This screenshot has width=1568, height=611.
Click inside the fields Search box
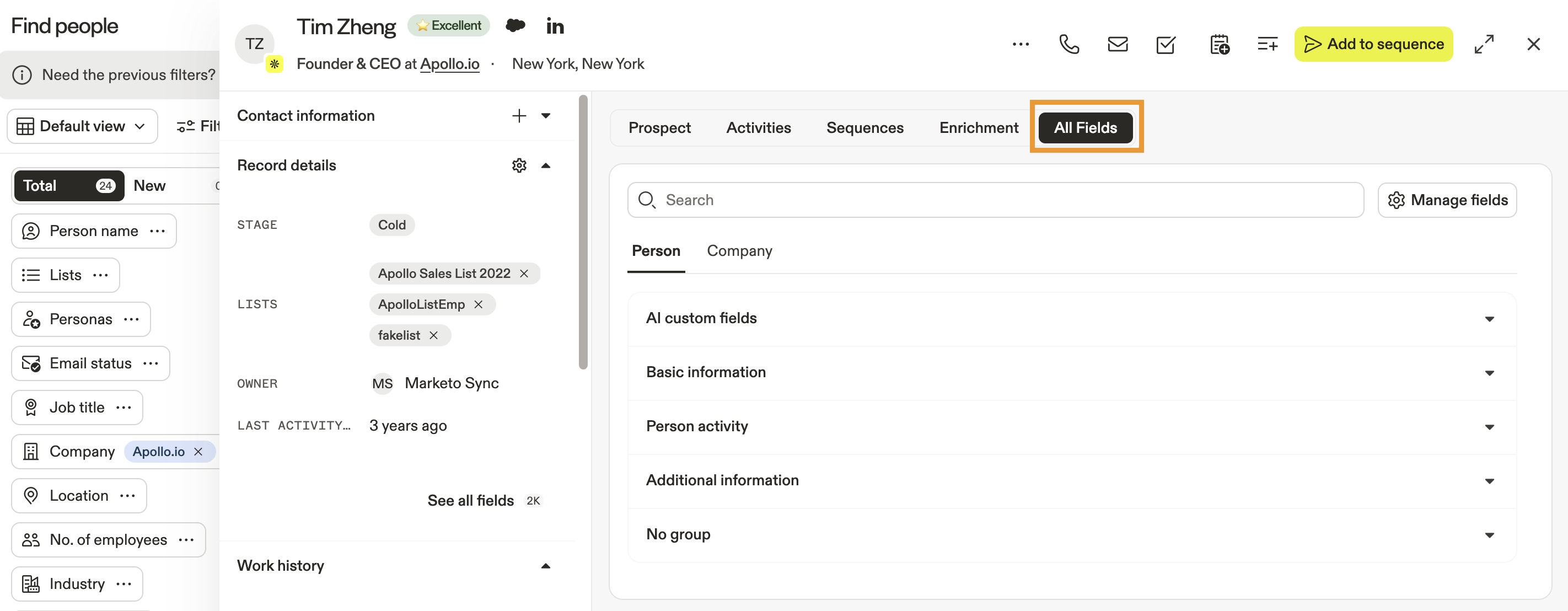click(995, 200)
